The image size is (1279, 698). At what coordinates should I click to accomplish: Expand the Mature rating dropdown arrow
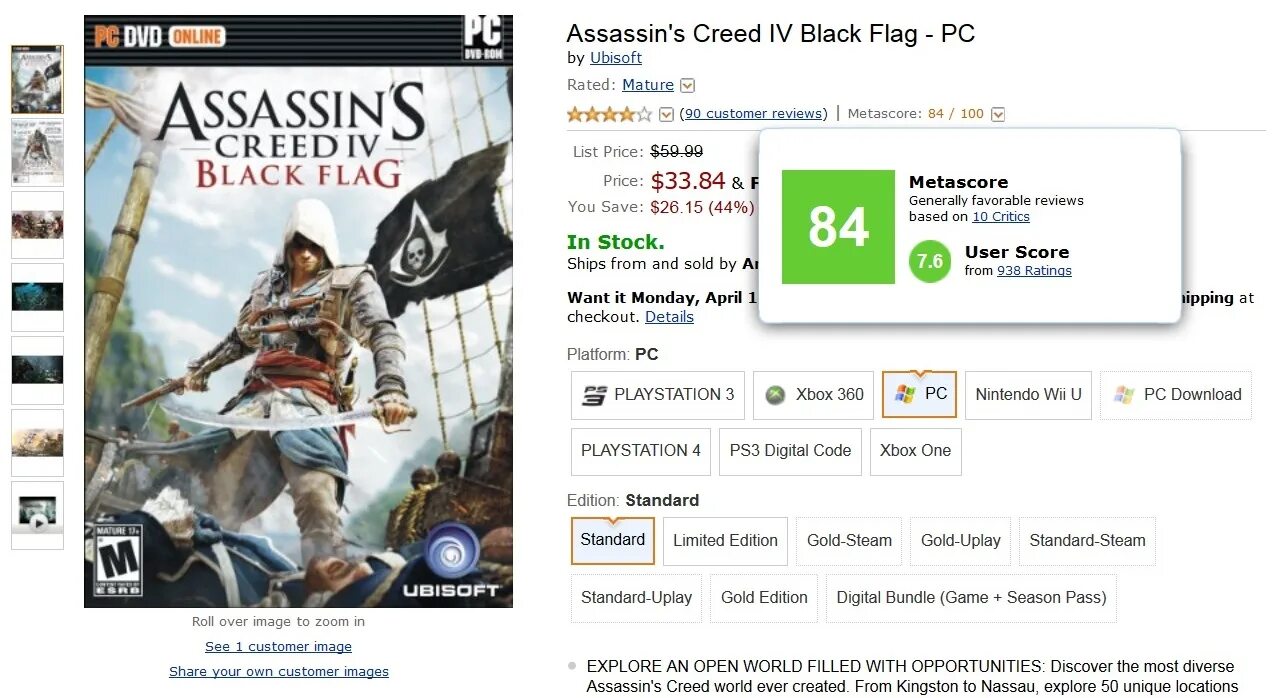tap(688, 86)
